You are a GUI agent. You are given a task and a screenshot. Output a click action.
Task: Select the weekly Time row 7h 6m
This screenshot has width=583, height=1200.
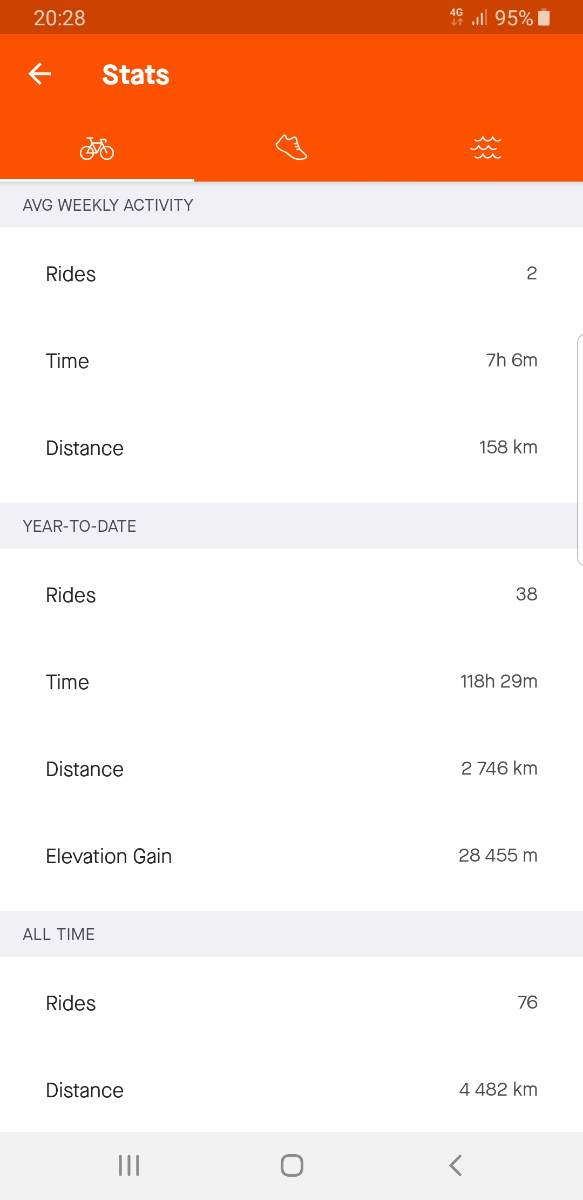click(x=291, y=361)
